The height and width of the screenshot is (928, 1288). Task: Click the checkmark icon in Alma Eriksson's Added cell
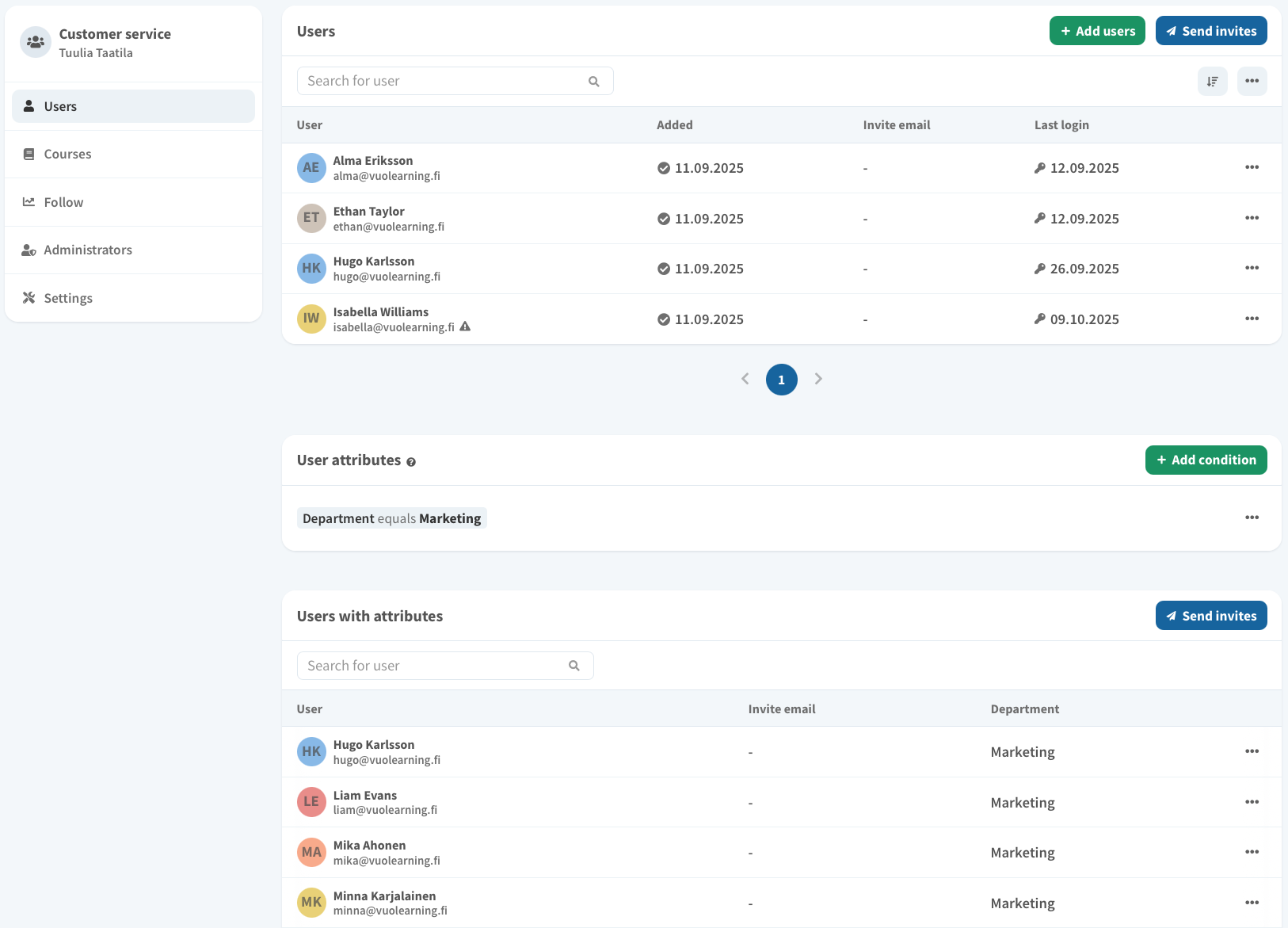tap(664, 168)
